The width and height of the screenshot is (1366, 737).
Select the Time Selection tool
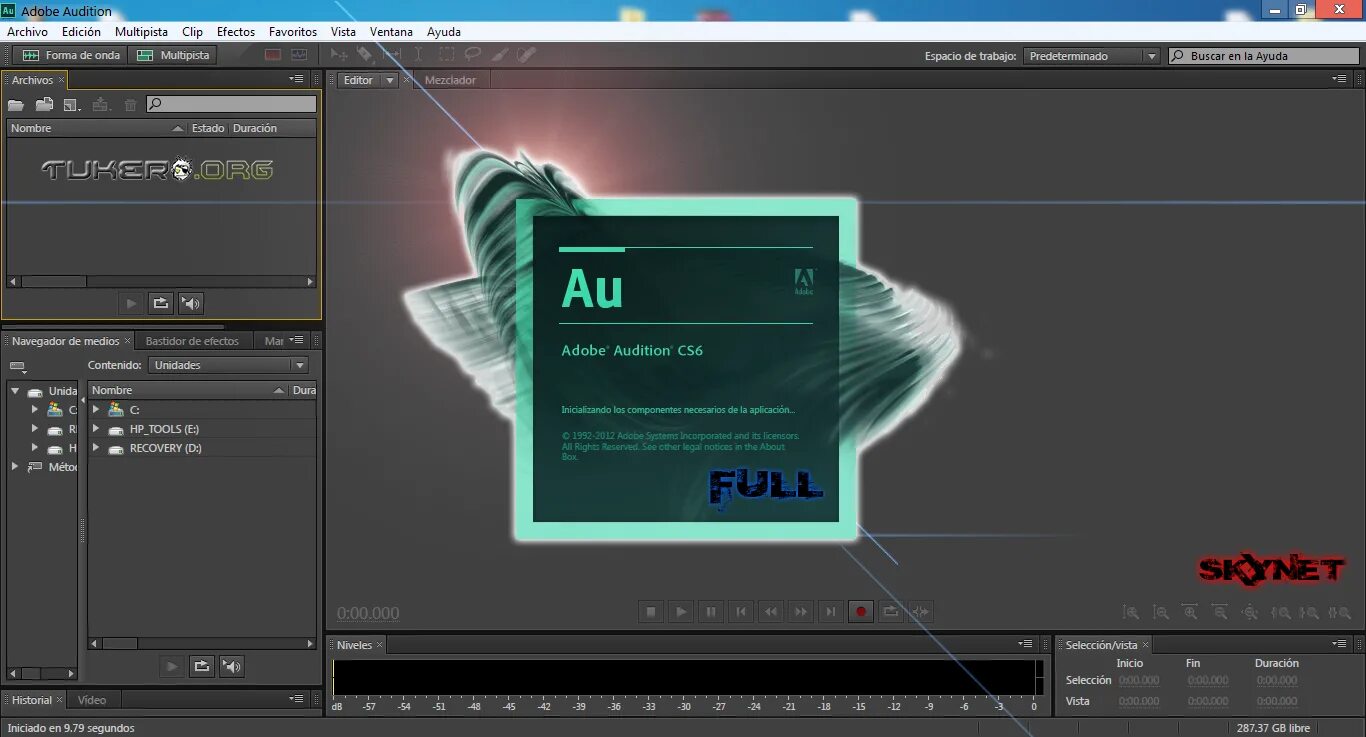pyautogui.click(x=418, y=56)
